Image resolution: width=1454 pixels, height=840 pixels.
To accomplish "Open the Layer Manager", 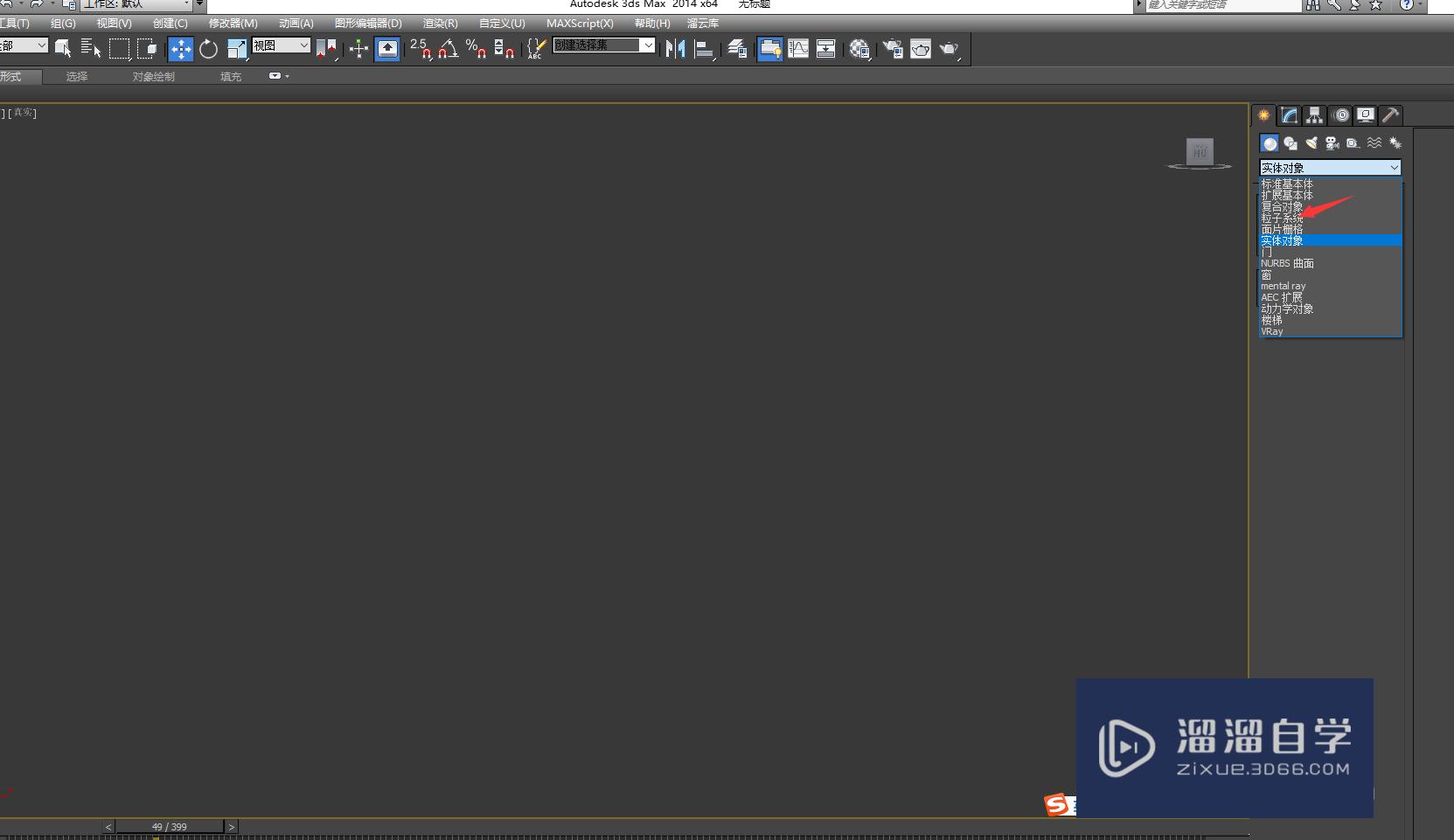I will pos(737,48).
